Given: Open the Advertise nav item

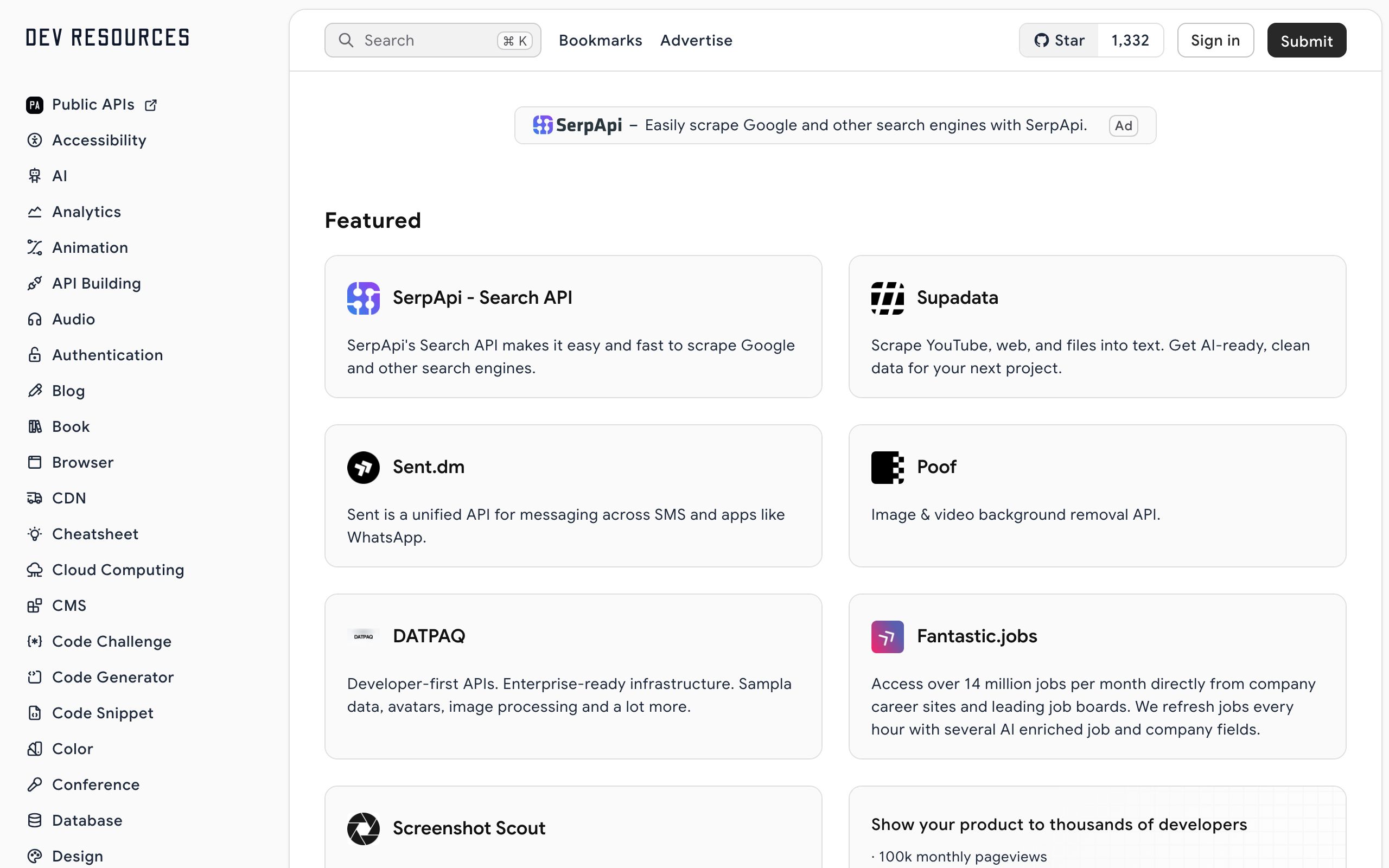Looking at the screenshot, I should 696,40.
